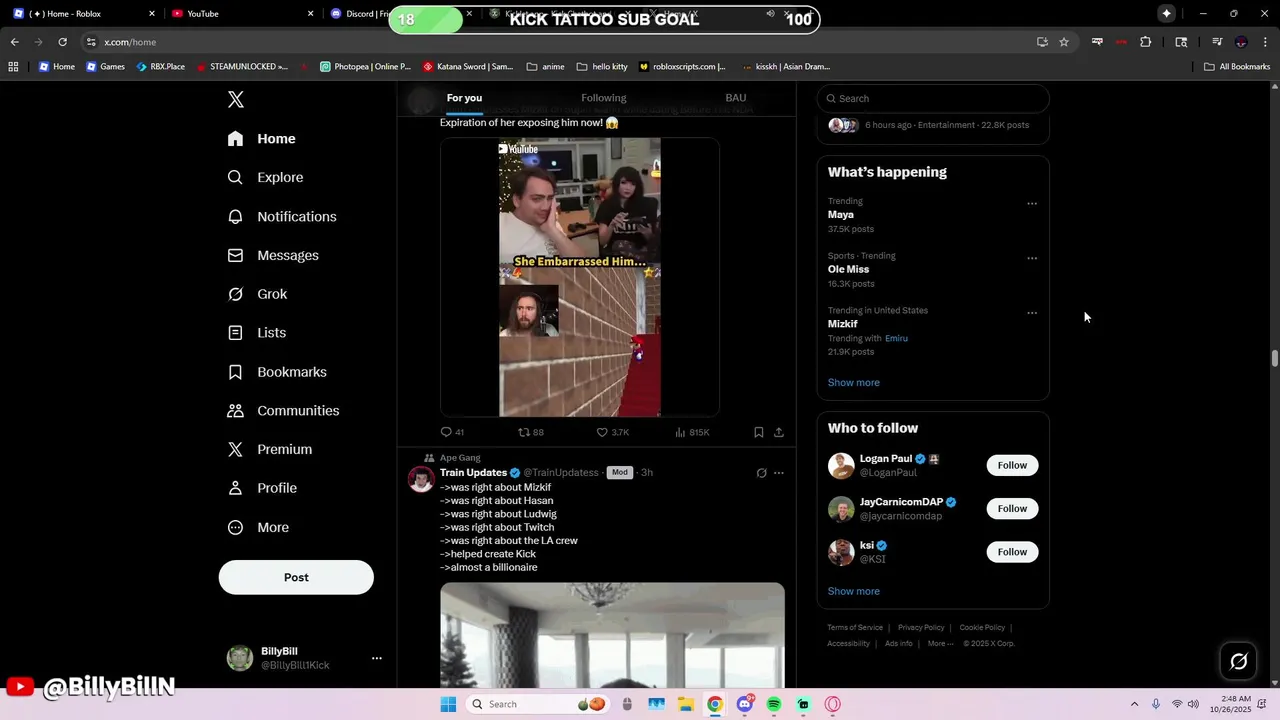Open the anime bookmarks folder
This screenshot has height=720, width=1280.
[x=545, y=67]
